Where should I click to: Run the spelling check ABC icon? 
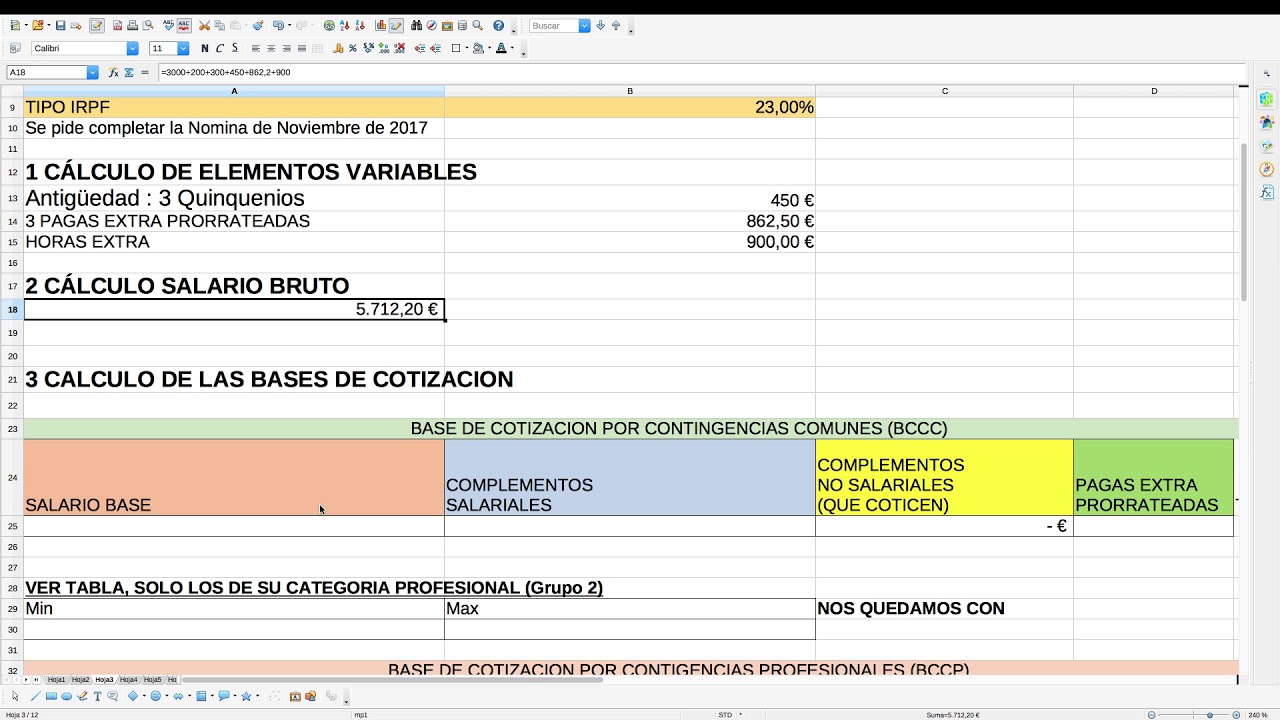[x=168, y=25]
